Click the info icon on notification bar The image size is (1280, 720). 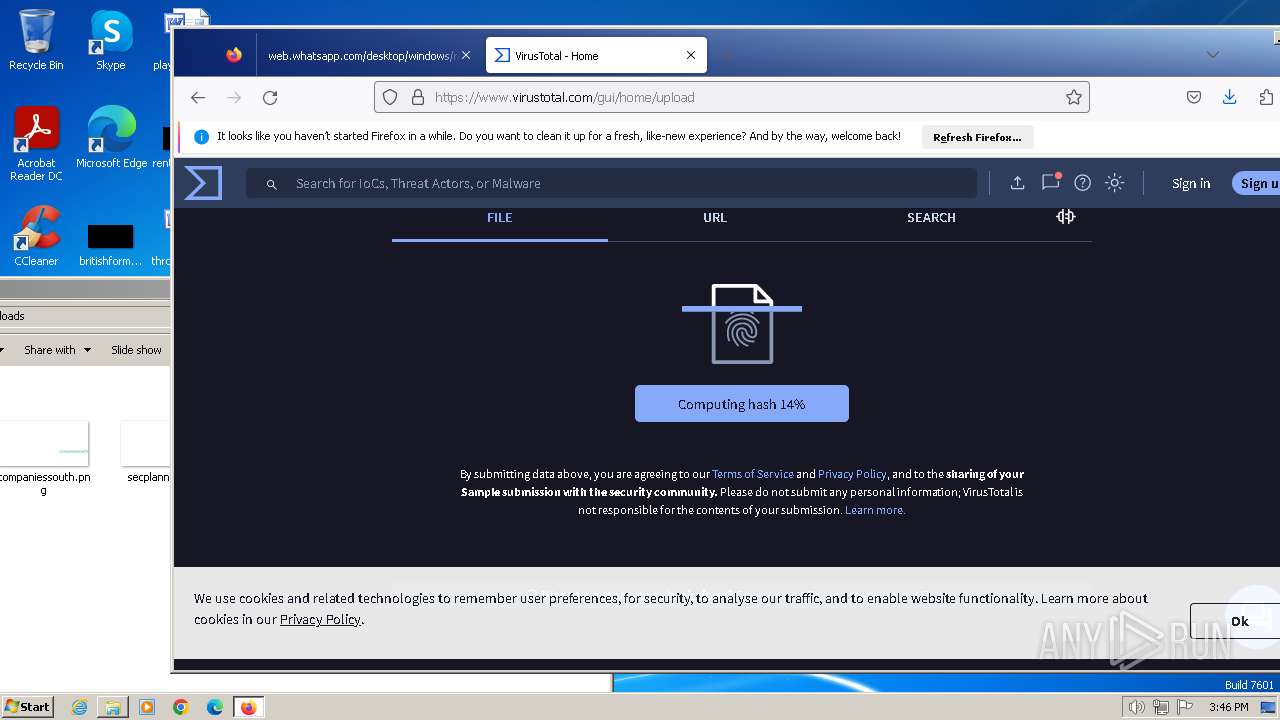pyautogui.click(x=201, y=137)
